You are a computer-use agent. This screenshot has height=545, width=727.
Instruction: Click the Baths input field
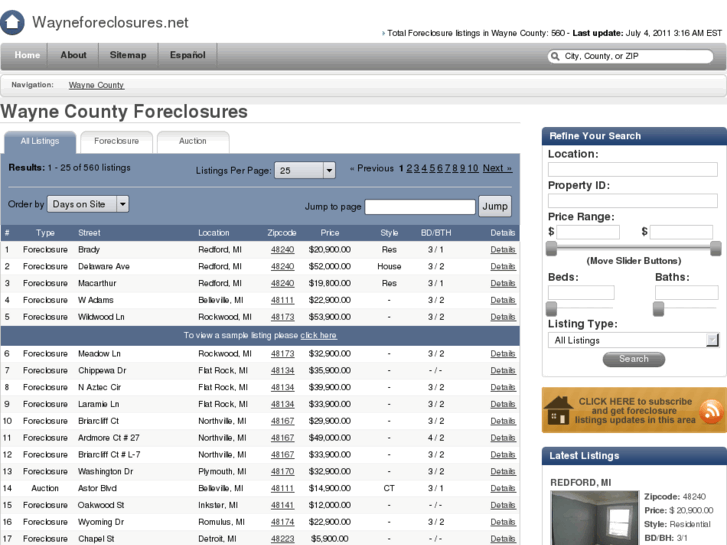[x=686, y=292]
